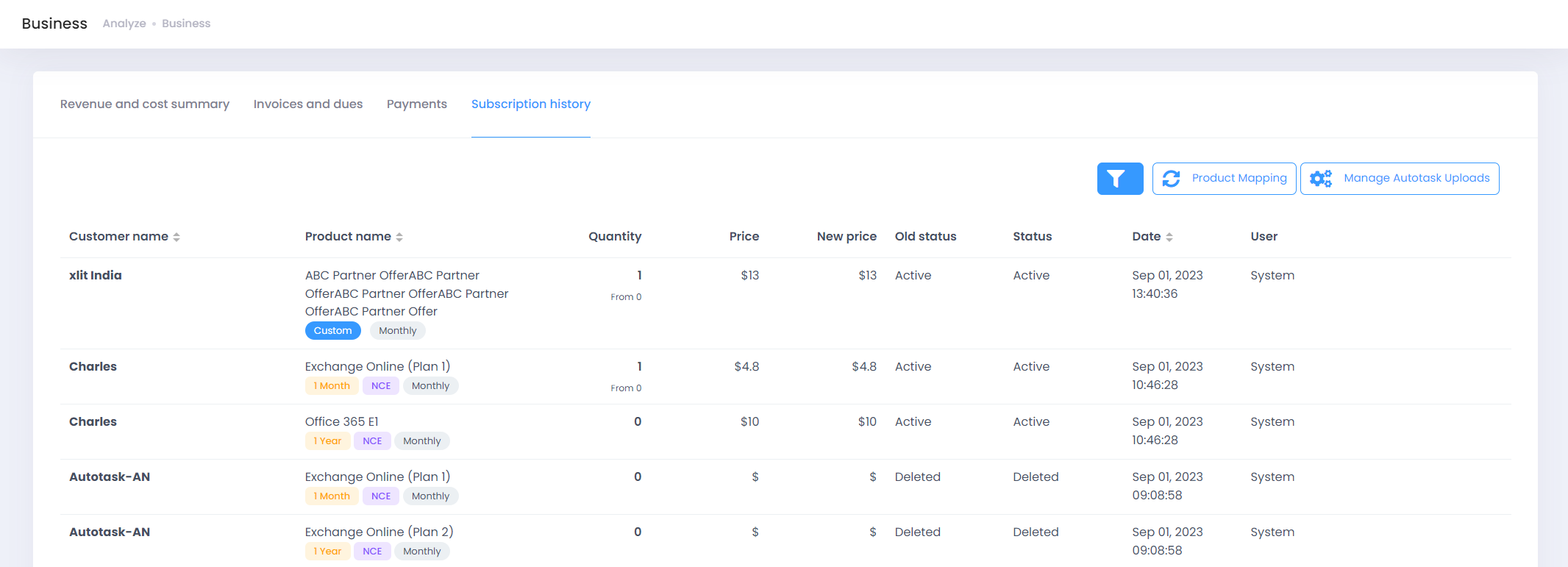Click 1 Month tag on Charles Exchange Online row
1568x567 pixels.
tap(332, 386)
